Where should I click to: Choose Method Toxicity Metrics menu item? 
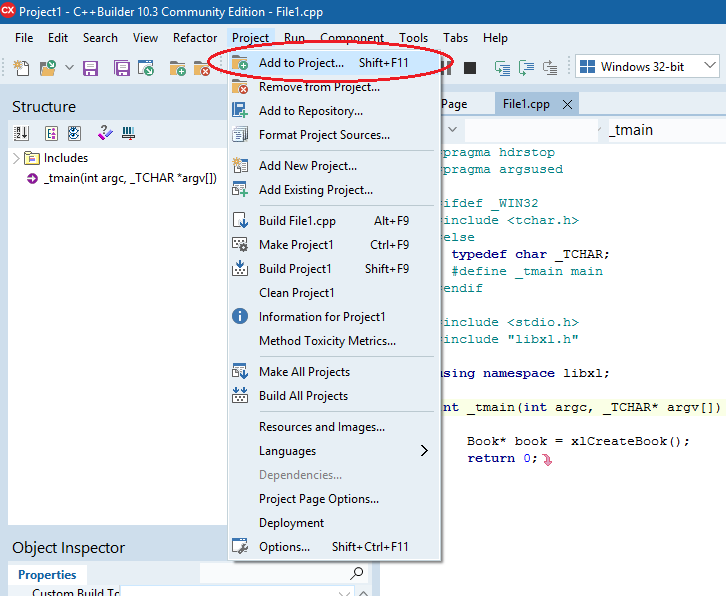334,341
